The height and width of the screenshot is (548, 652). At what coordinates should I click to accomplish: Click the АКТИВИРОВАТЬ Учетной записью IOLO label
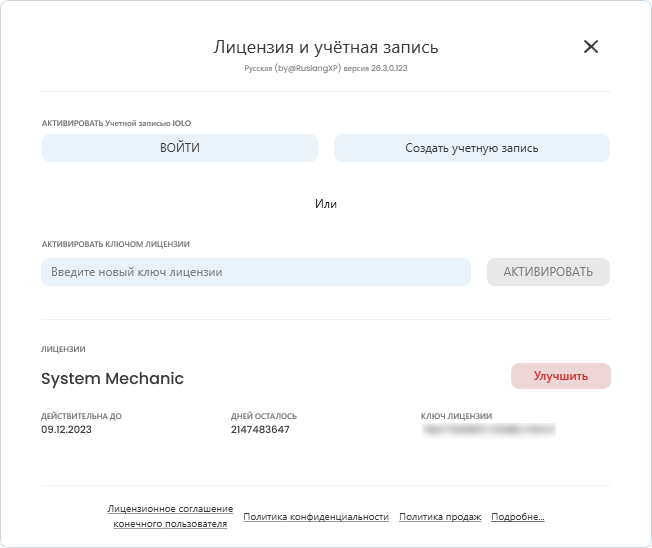[116, 123]
